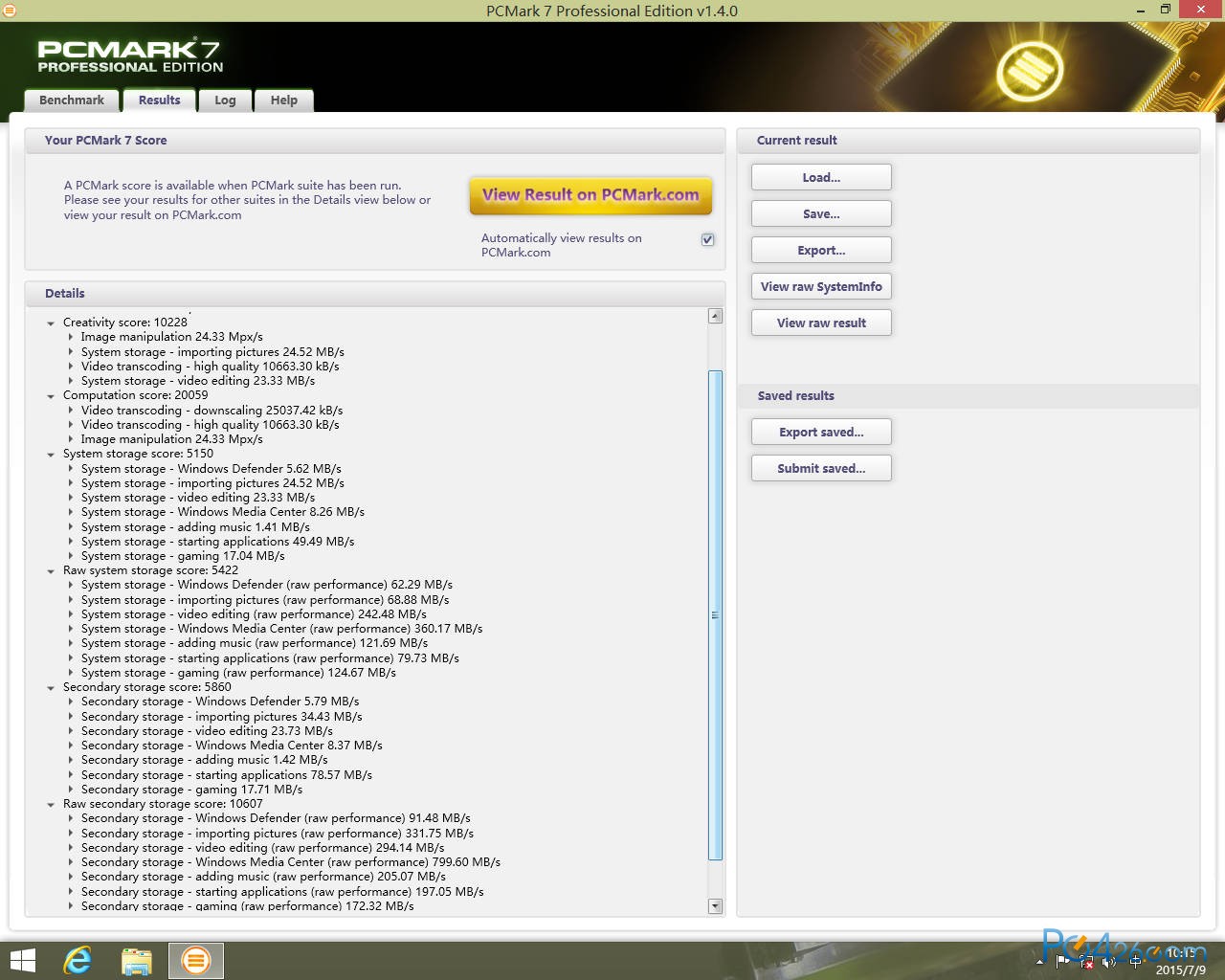Collapse the Computation score section

click(x=51, y=396)
